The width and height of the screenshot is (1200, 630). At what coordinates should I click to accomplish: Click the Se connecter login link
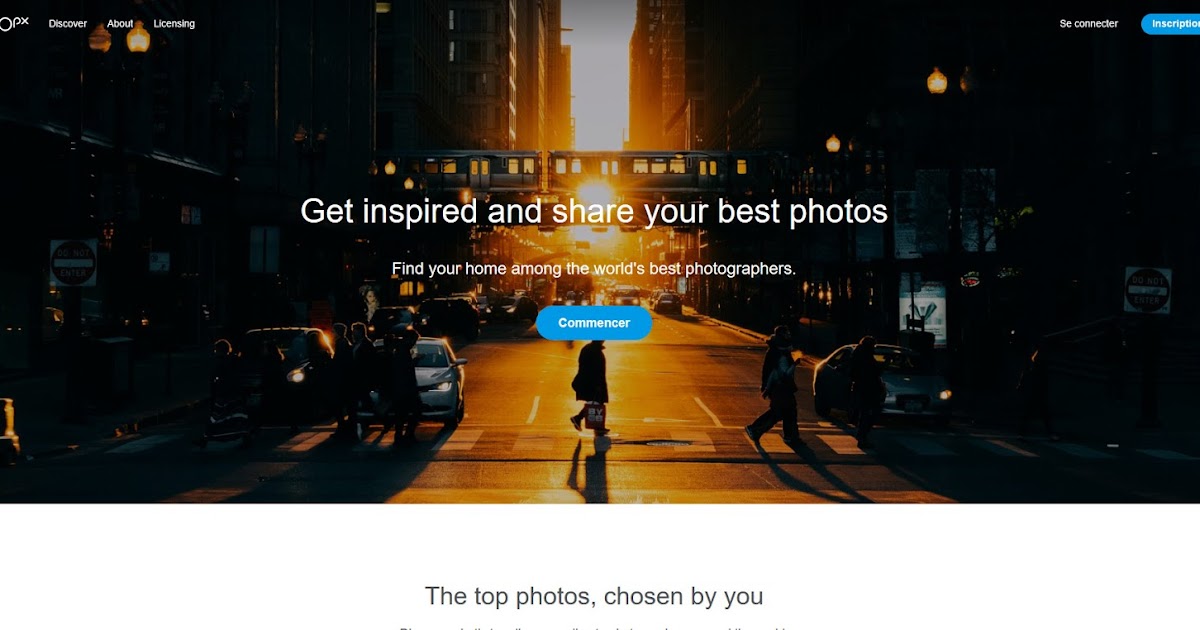pyautogui.click(x=1089, y=24)
